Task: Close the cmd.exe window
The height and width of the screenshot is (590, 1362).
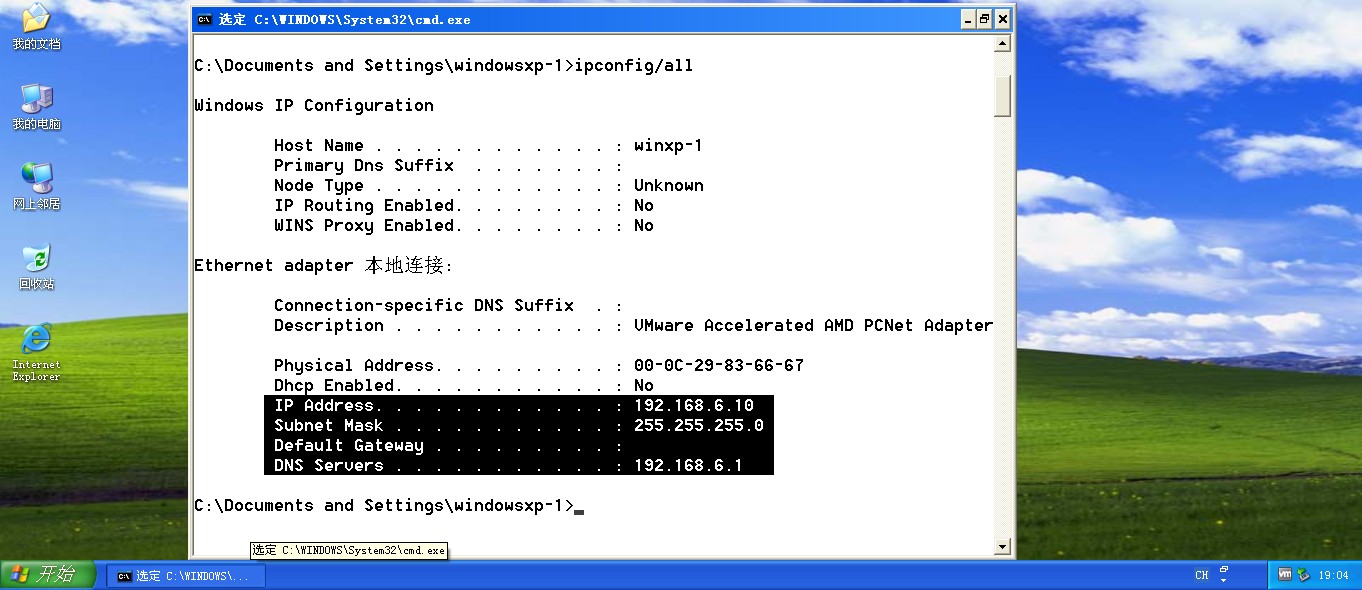Action: (1003, 19)
